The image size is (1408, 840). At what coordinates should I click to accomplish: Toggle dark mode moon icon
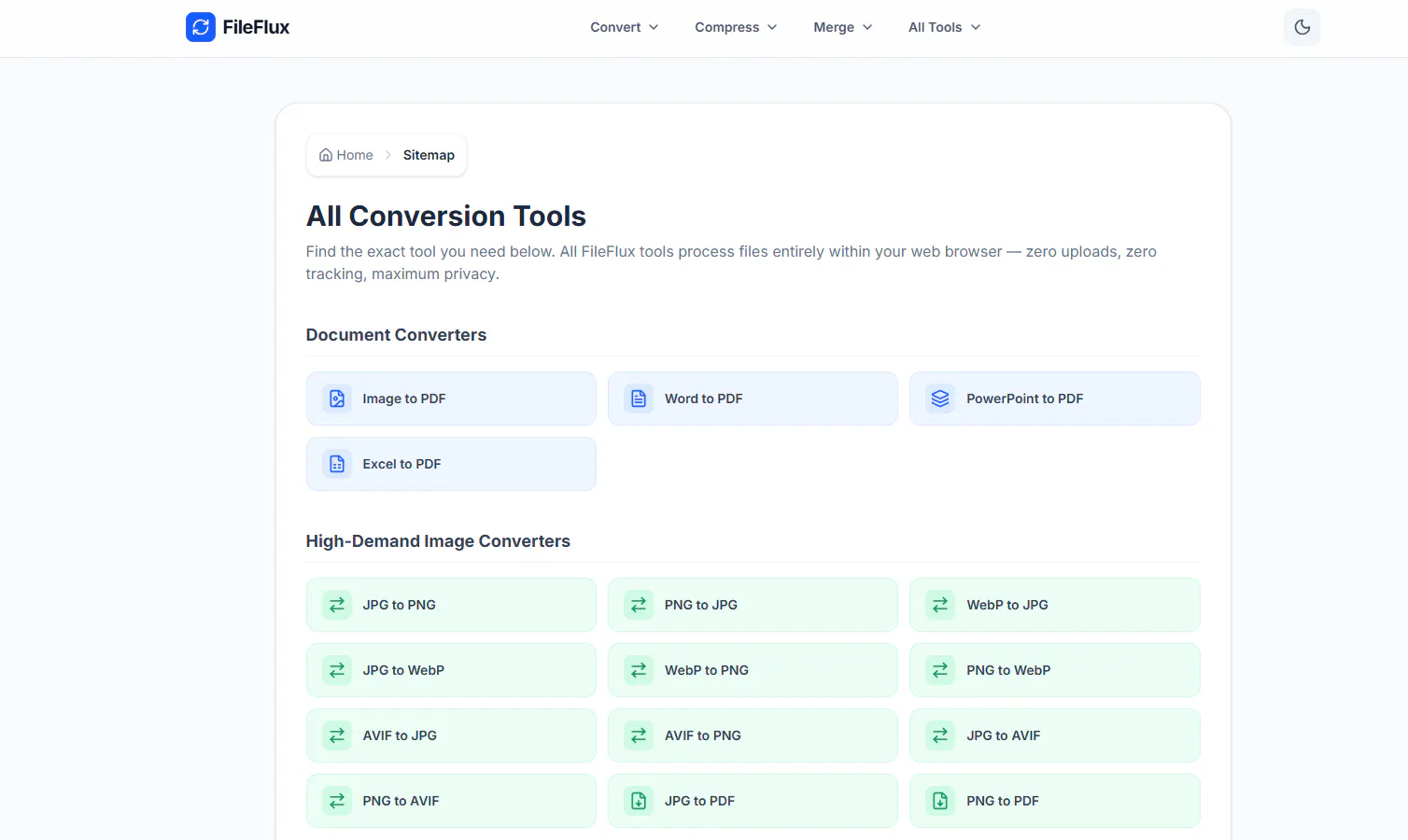click(1302, 27)
